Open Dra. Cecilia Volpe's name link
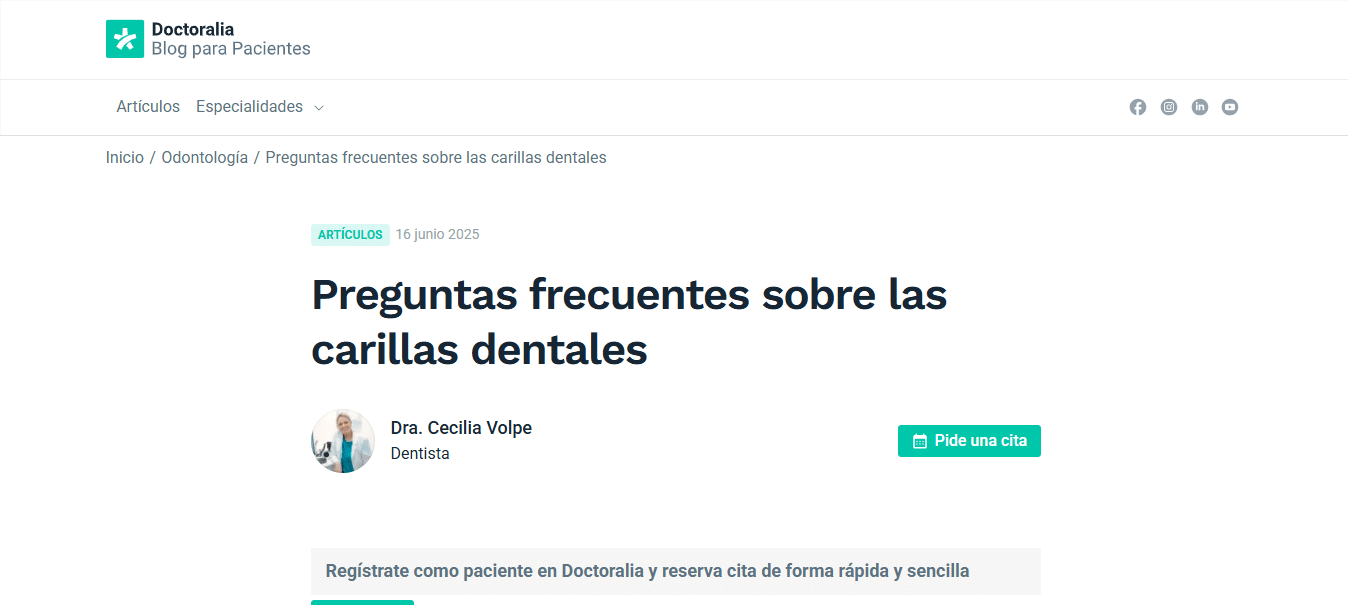Image resolution: width=1348 pixels, height=605 pixels. click(x=461, y=428)
